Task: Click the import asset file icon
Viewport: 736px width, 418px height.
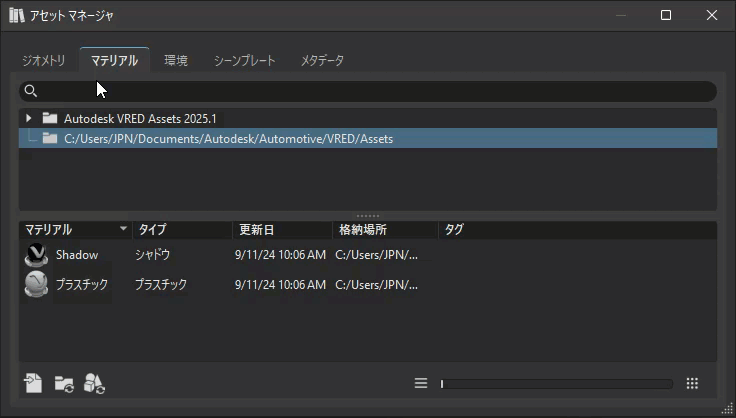Action: click(x=33, y=383)
